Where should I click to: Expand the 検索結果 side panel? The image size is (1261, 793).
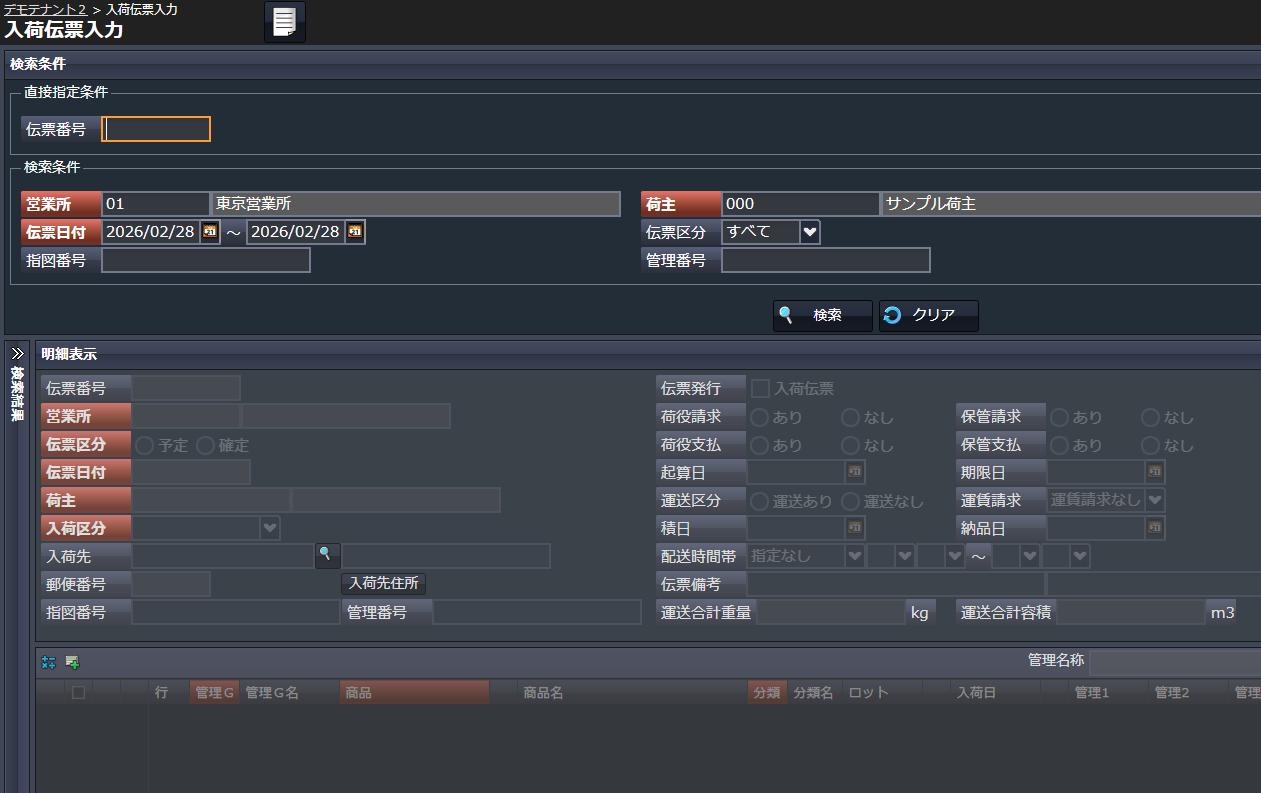(17, 353)
